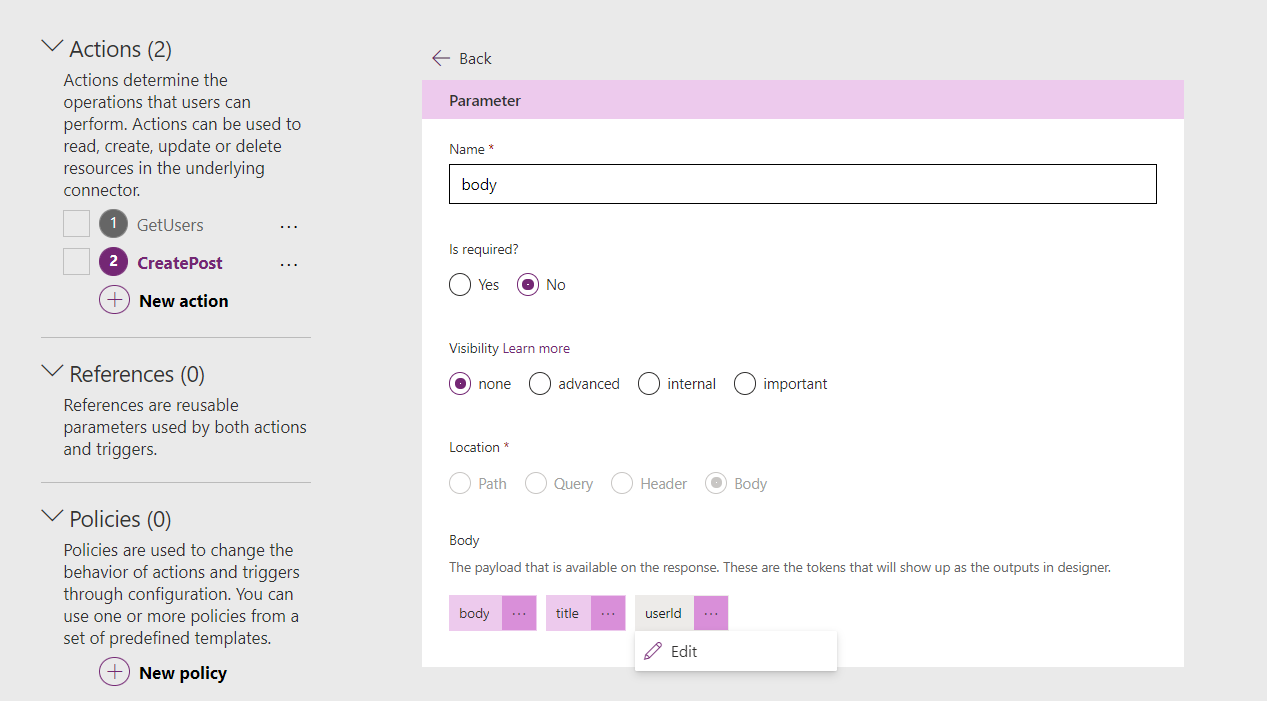
Task: Tick the checkbox next to CreatePost
Action: click(77, 262)
